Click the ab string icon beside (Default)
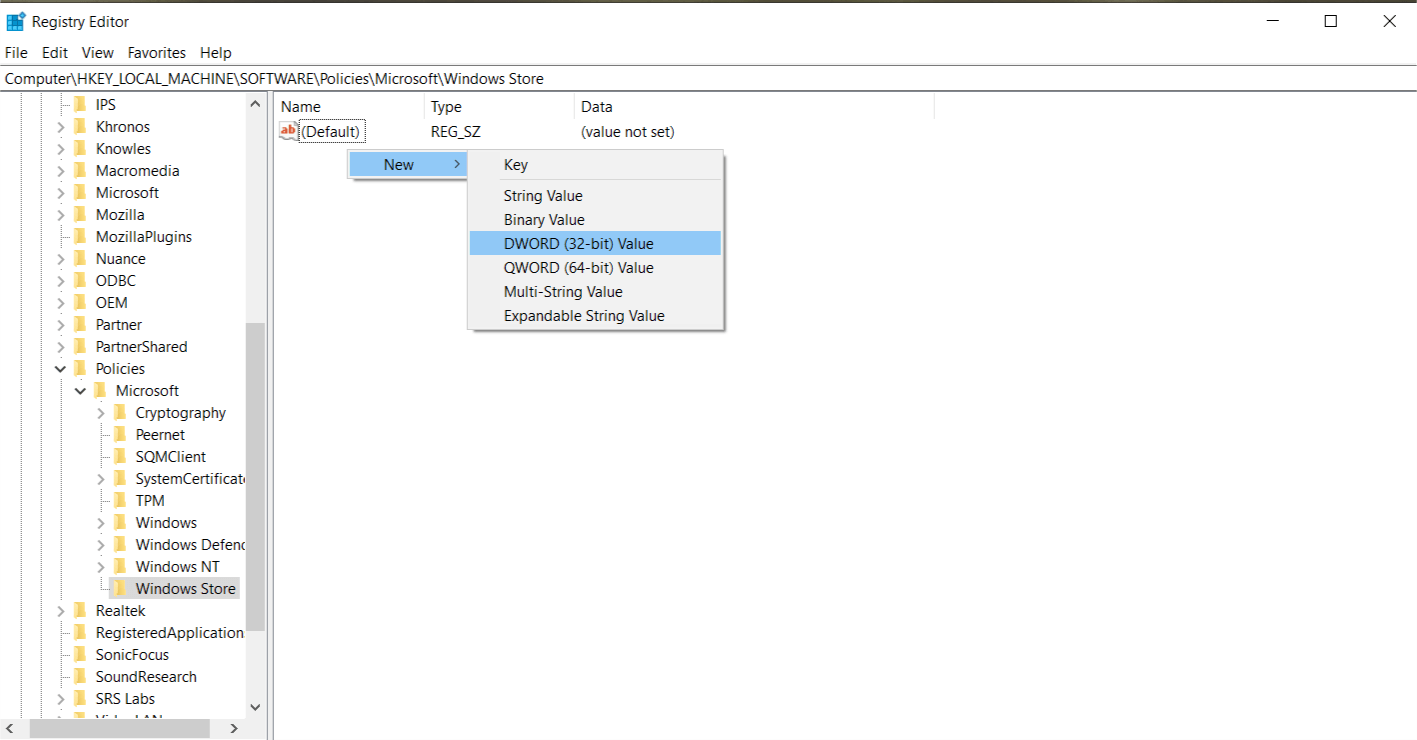This screenshot has height=740, width=1417. (x=288, y=131)
